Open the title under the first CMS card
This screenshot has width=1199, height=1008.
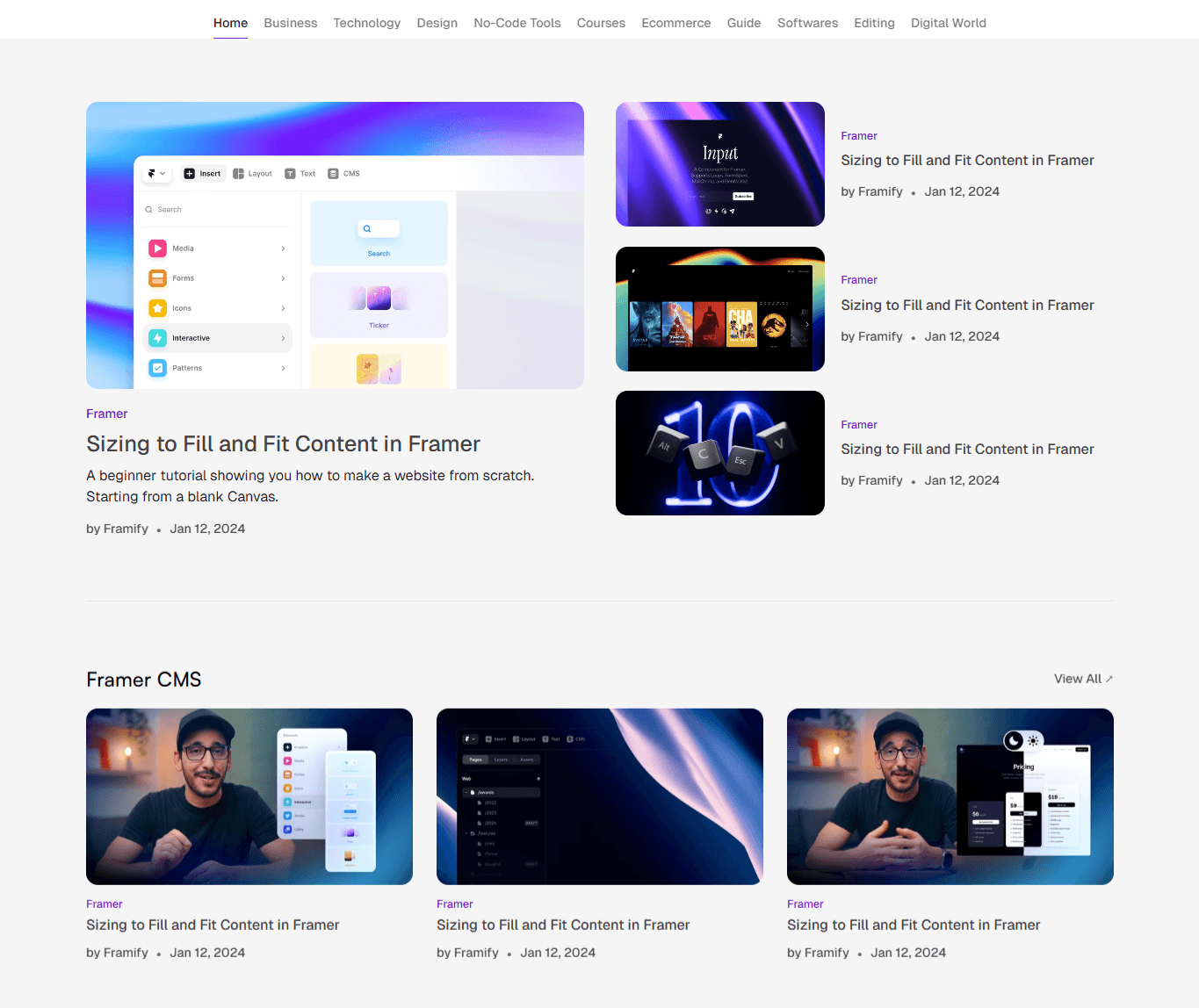coord(213,925)
